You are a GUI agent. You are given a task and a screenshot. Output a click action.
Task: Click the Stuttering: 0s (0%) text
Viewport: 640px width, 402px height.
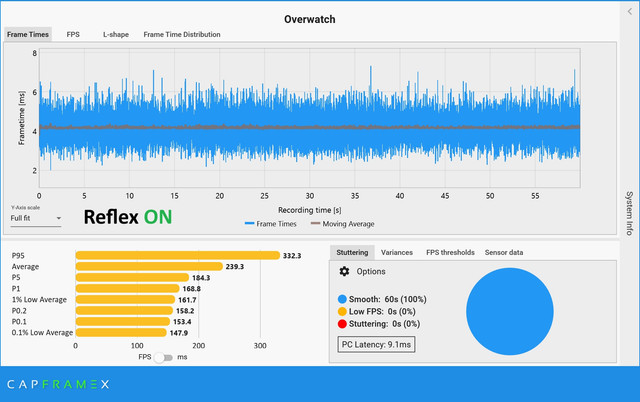(384, 324)
